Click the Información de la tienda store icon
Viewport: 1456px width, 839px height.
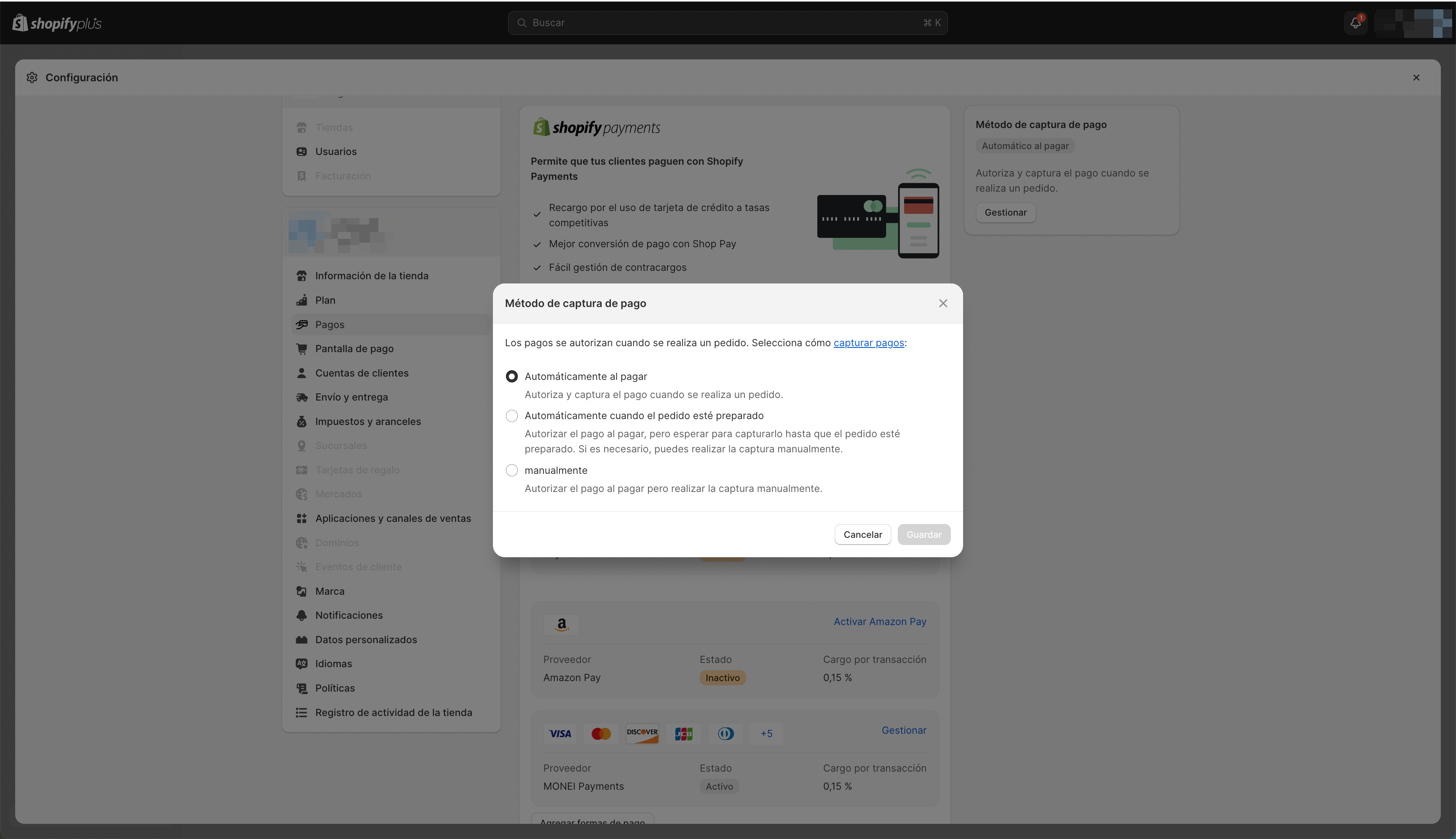pos(302,275)
